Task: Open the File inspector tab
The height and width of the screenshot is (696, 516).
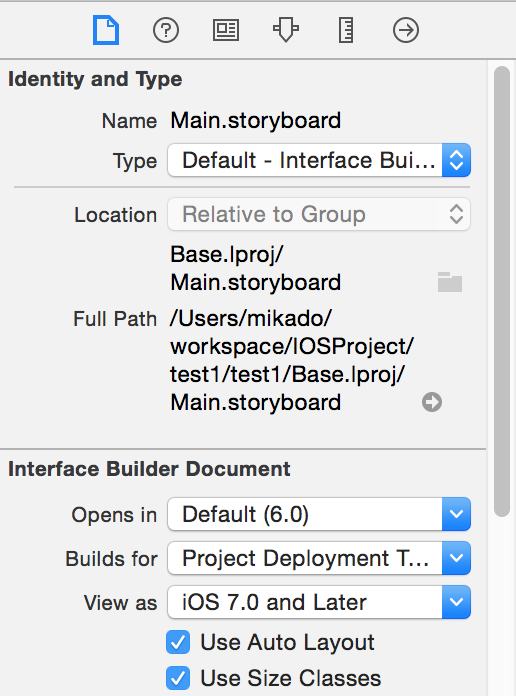Action: pos(106,30)
